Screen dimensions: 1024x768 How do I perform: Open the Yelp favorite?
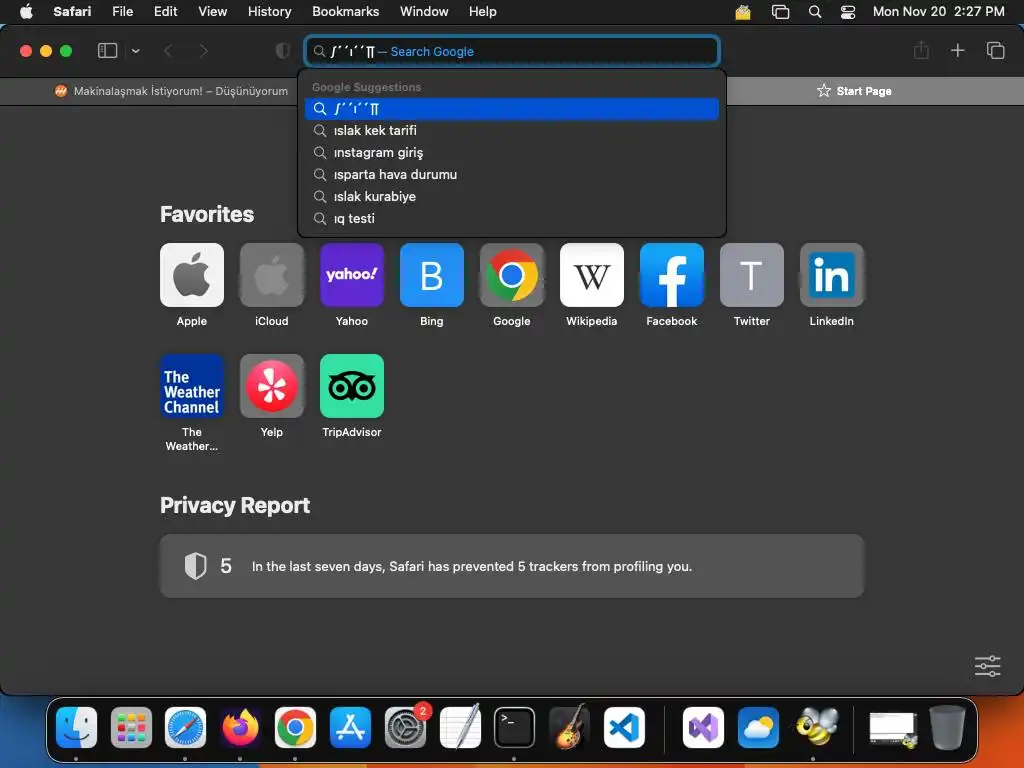(272, 386)
